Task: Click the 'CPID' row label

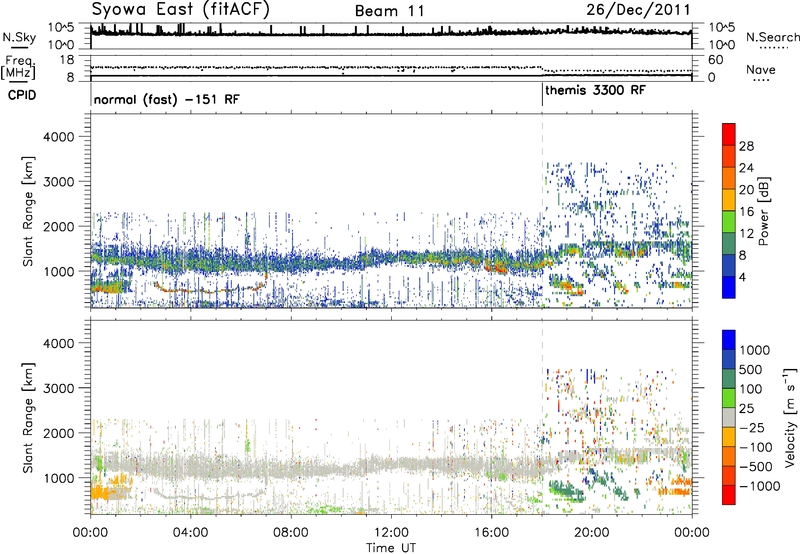Action: (22, 95)
